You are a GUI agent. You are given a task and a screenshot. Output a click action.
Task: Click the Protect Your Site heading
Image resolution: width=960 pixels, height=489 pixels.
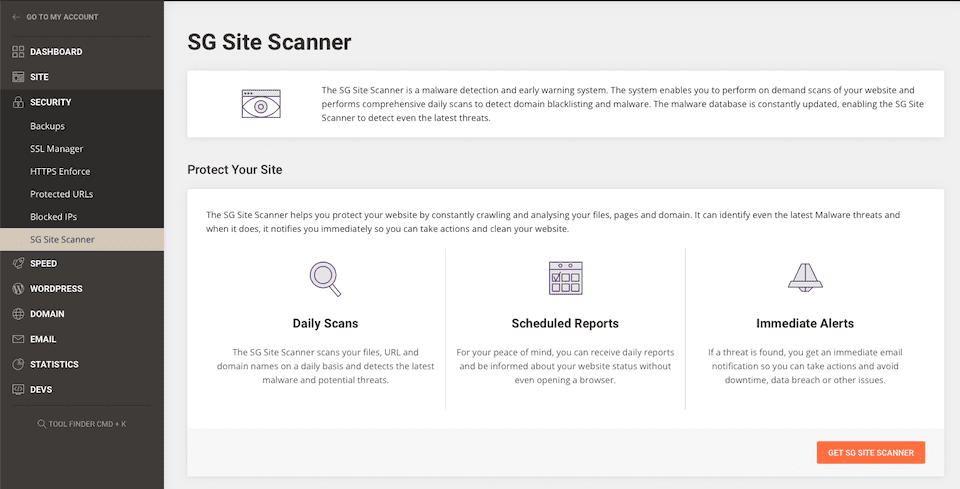234,170
